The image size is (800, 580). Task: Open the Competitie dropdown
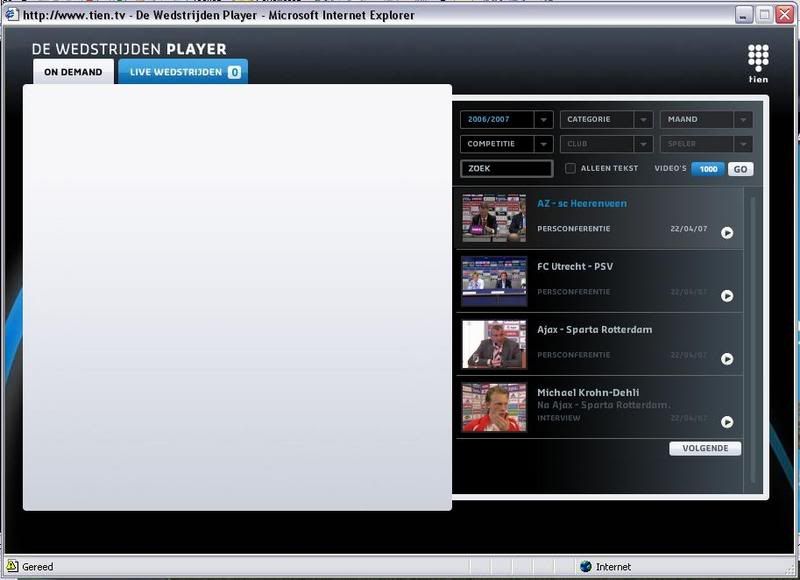506,144
